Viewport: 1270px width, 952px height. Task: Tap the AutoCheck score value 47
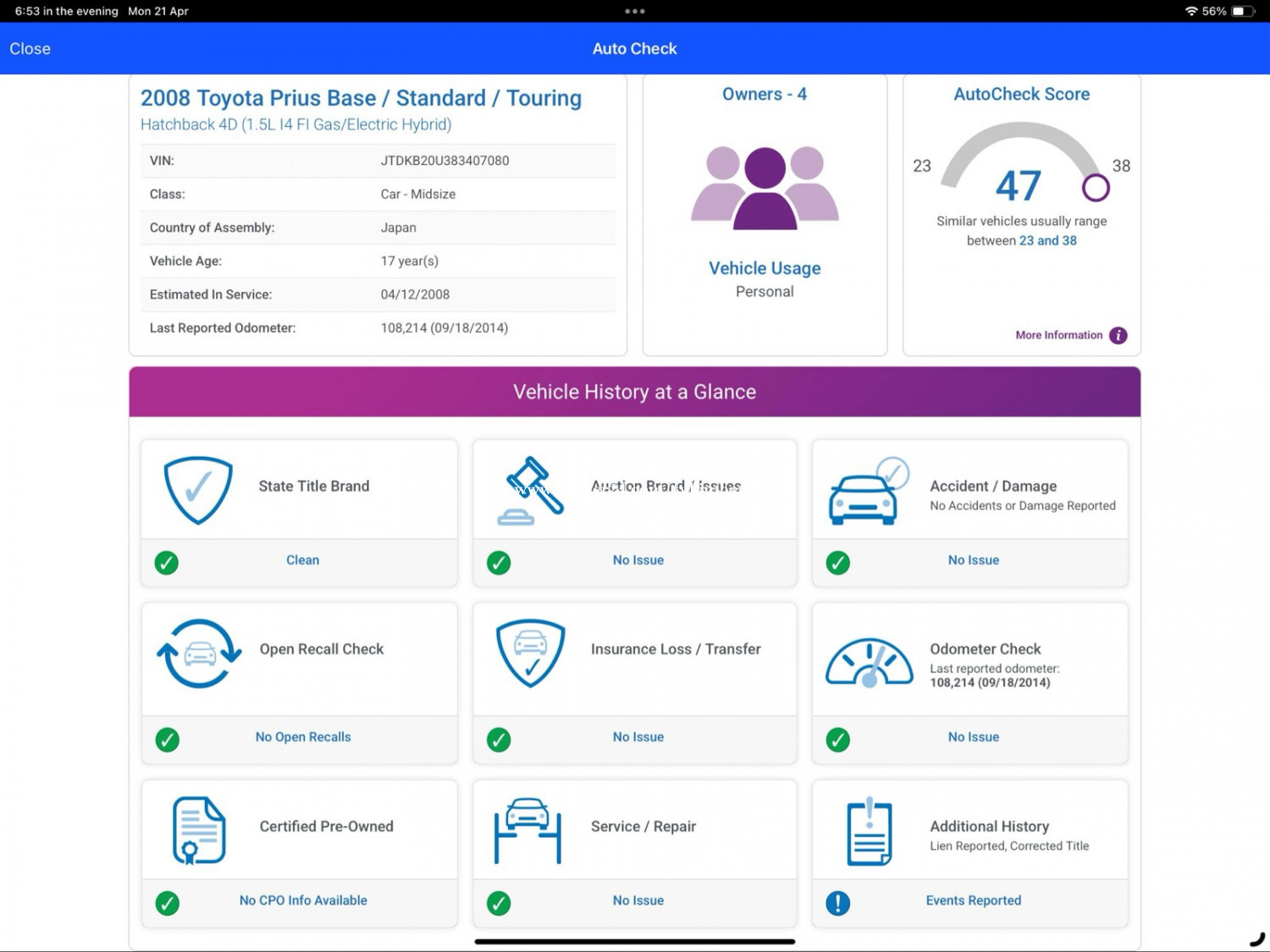[x=1018, y=186]
